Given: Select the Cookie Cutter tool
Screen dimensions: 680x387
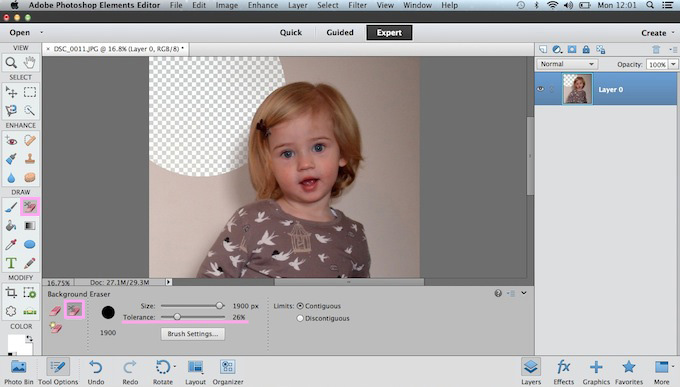Looking at the screenshot, I should (11, 311).
